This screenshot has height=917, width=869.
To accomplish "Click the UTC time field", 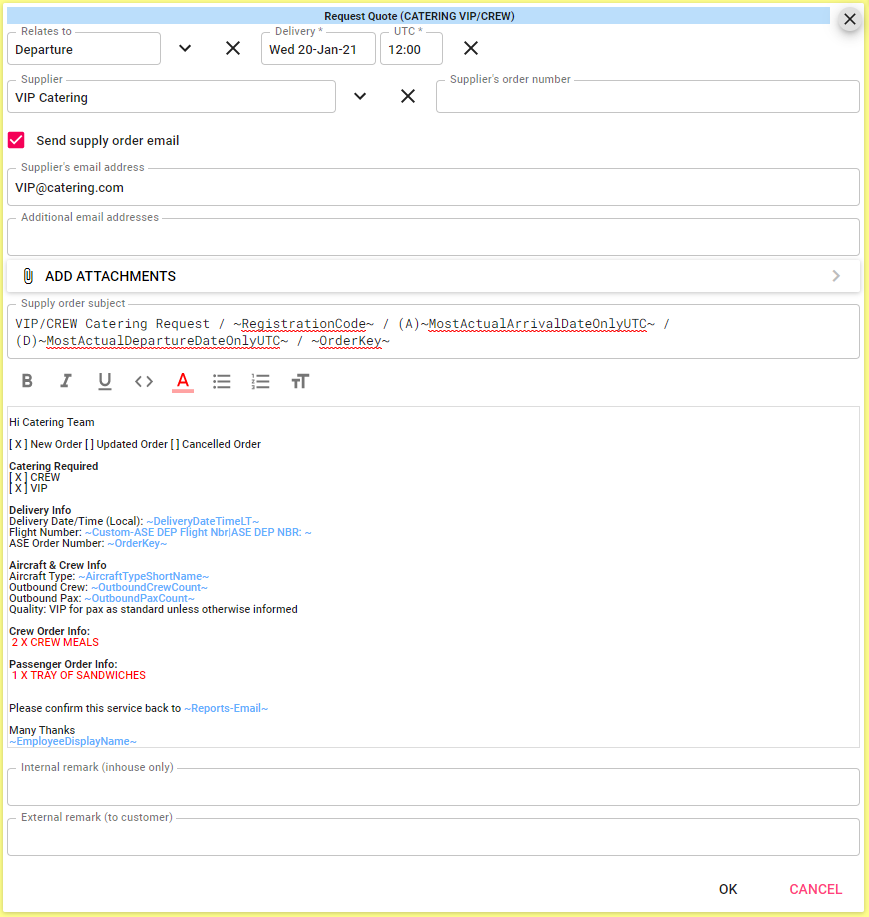I will pos(411,49).
